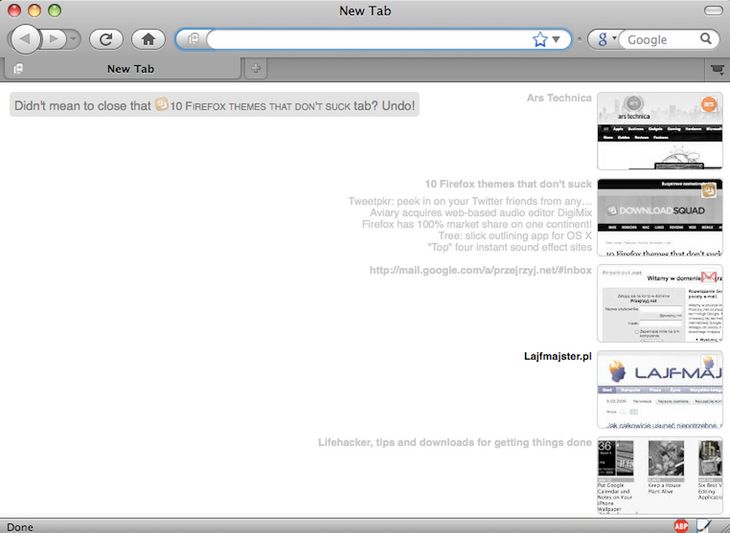The height and width of the screenshot is (533, 730).
Task: Open the list all tabs button
Action: [x=717, y=69]
